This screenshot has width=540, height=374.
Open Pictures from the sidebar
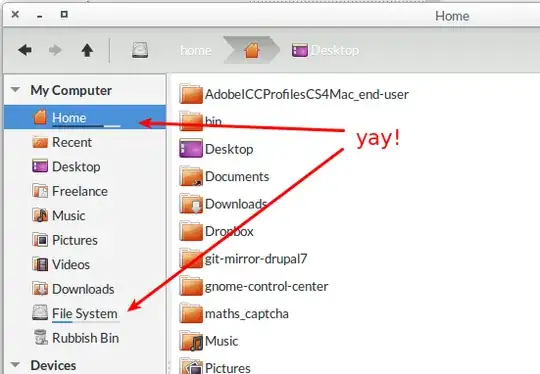click(x=75, y=240)
